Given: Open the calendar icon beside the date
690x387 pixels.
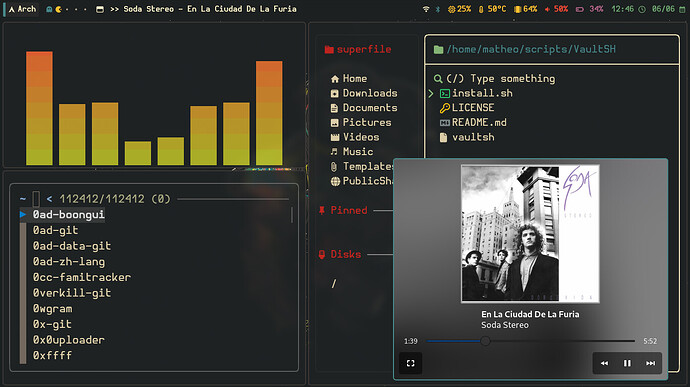Looking at the screenshot, I should 682,9.
